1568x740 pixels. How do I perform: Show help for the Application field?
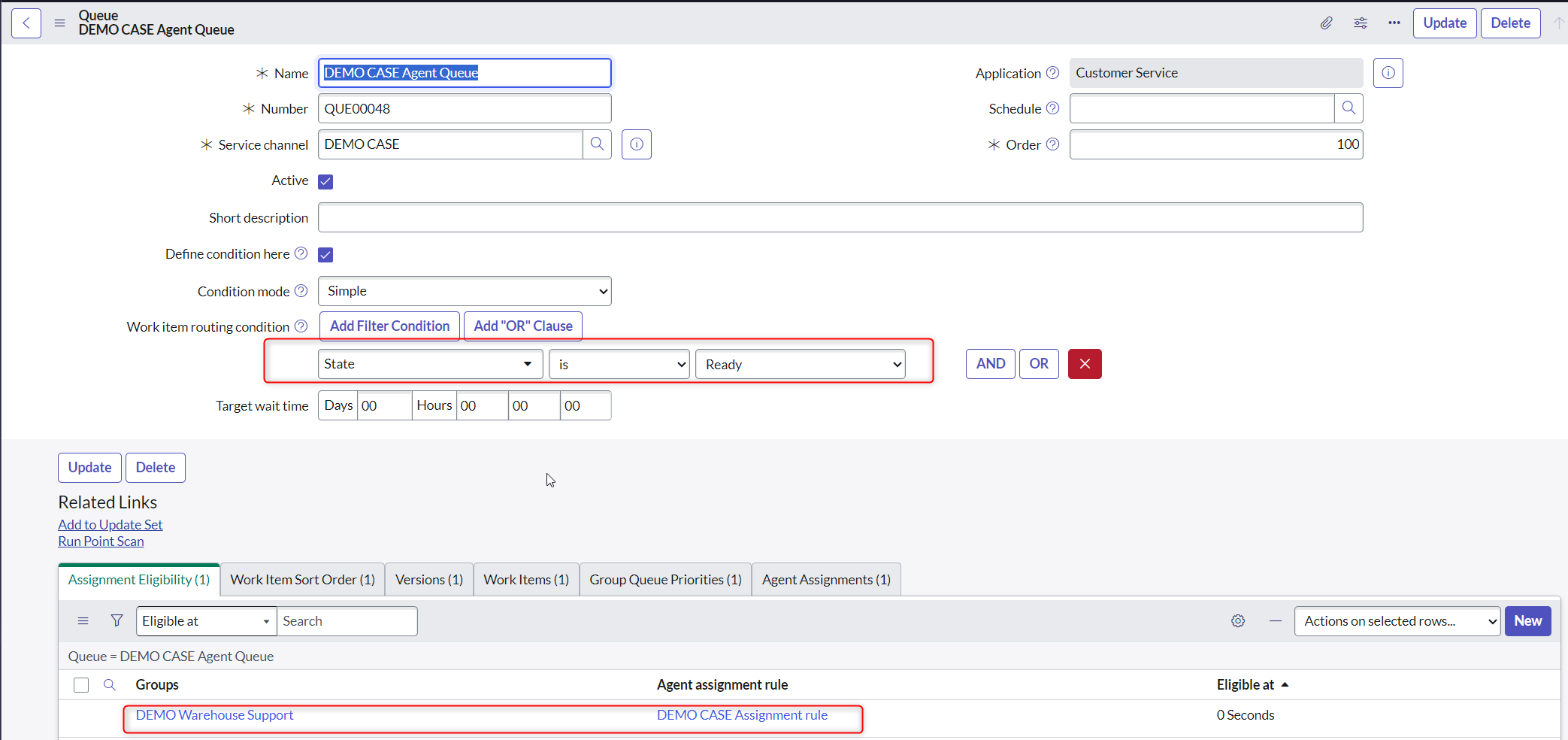point(1053,73)
